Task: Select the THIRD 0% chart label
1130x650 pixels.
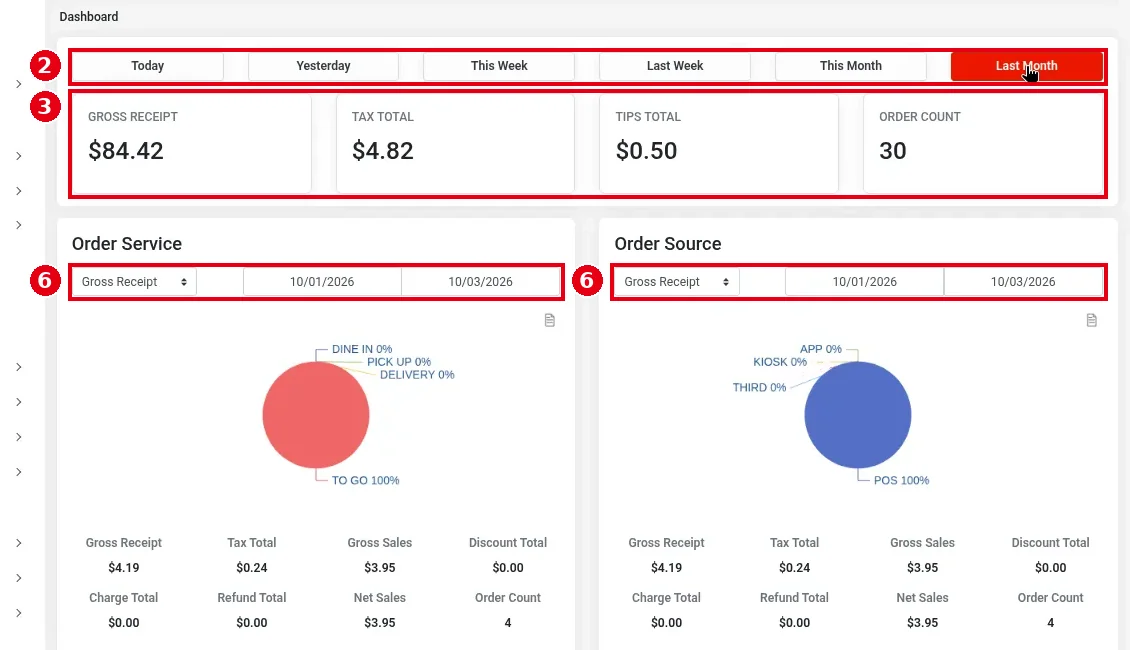Action: [x=760, y=388]
